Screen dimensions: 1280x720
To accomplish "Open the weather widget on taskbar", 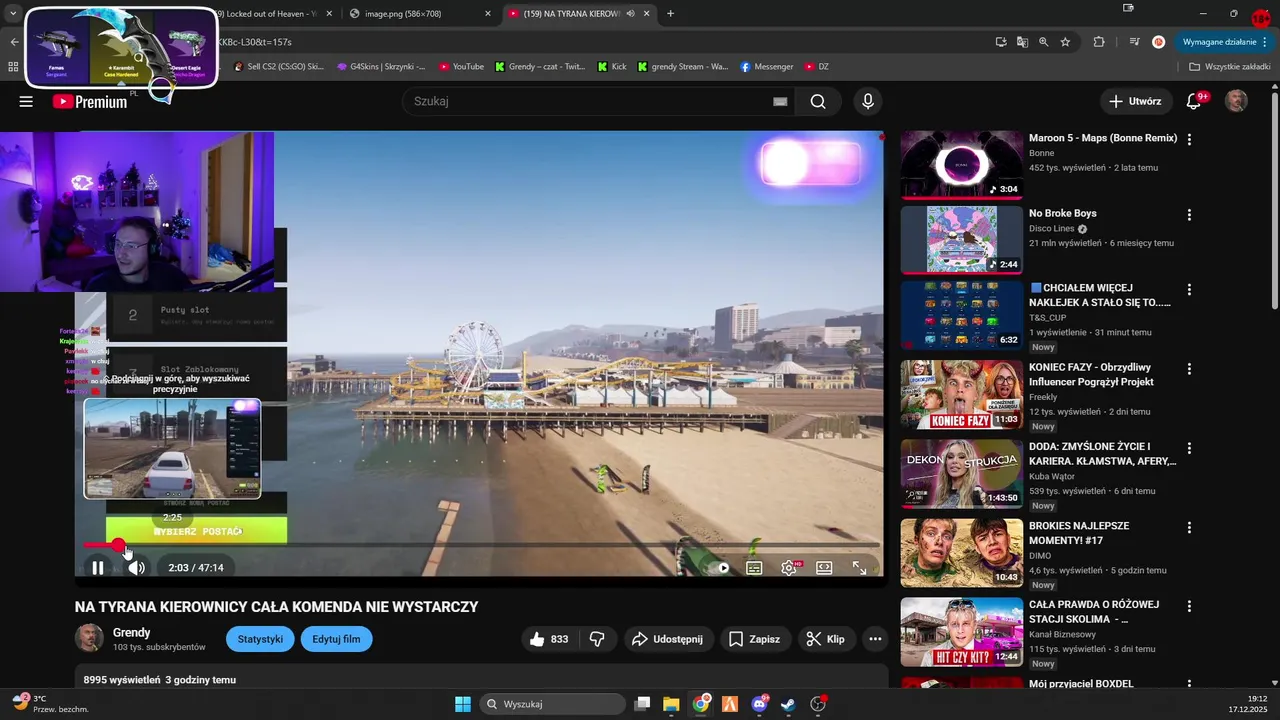I will point(50,703).
